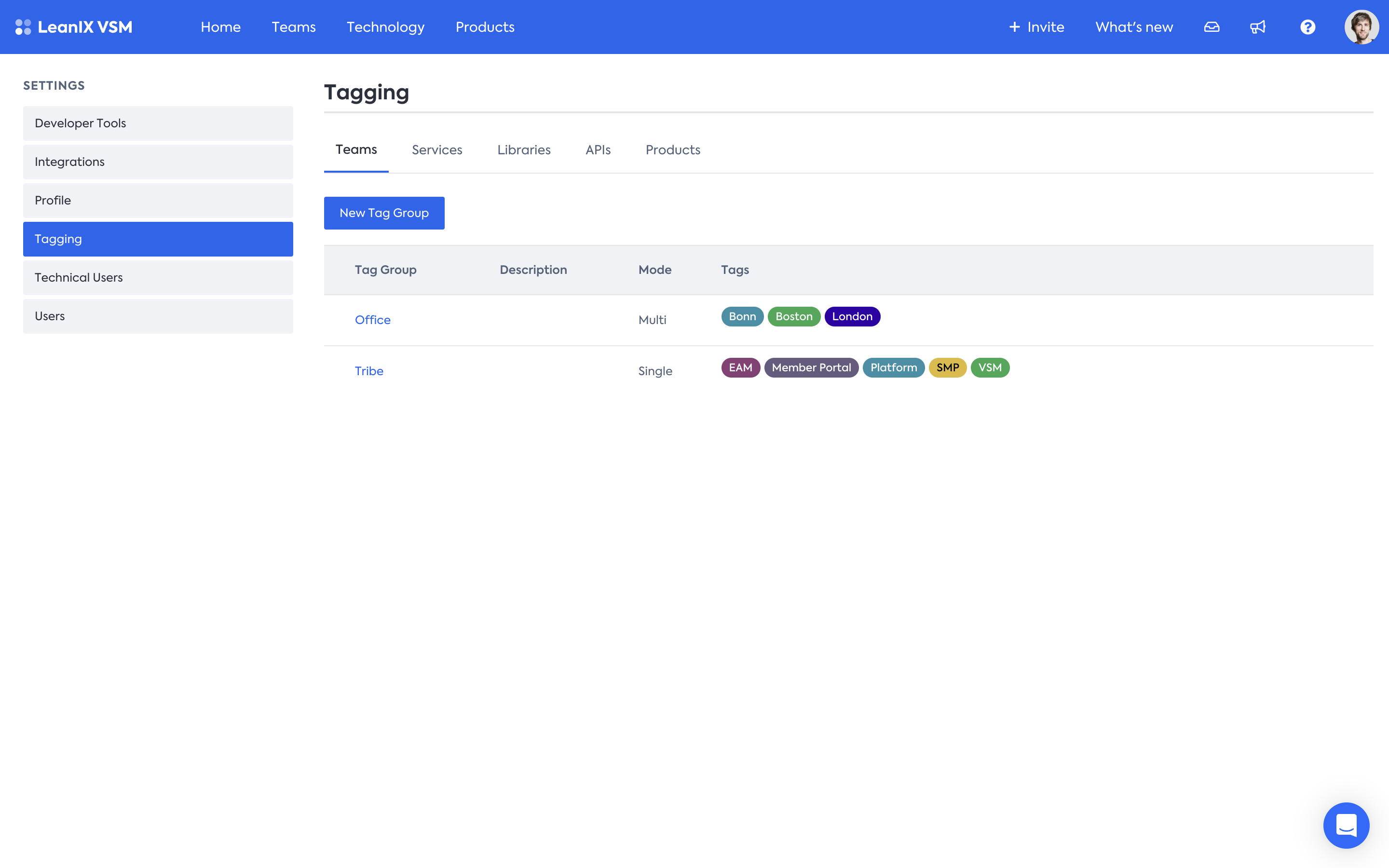Click the Mode column header
The width and height of the screenshot is (1389, 868).
click(x=655, y=270)
